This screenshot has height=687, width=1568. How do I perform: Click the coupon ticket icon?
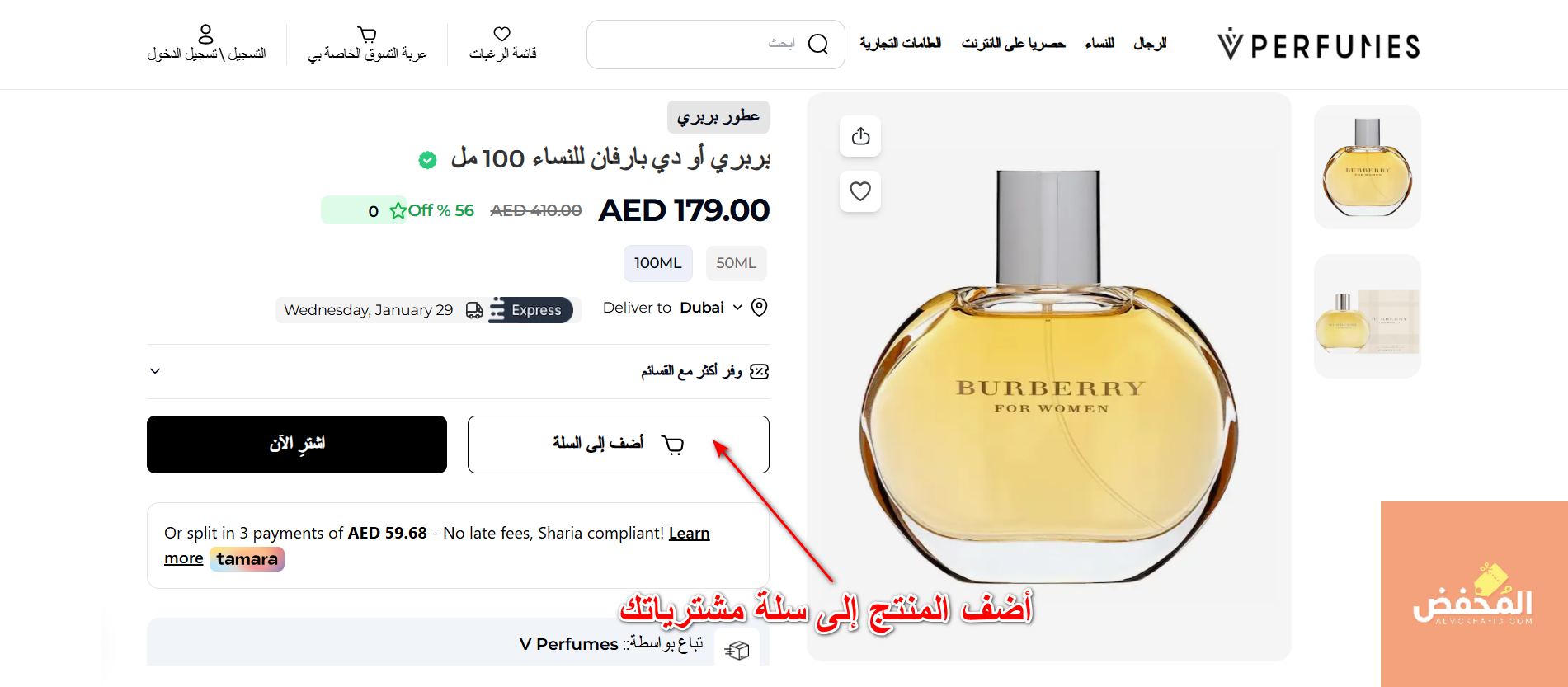click(760, 371)
